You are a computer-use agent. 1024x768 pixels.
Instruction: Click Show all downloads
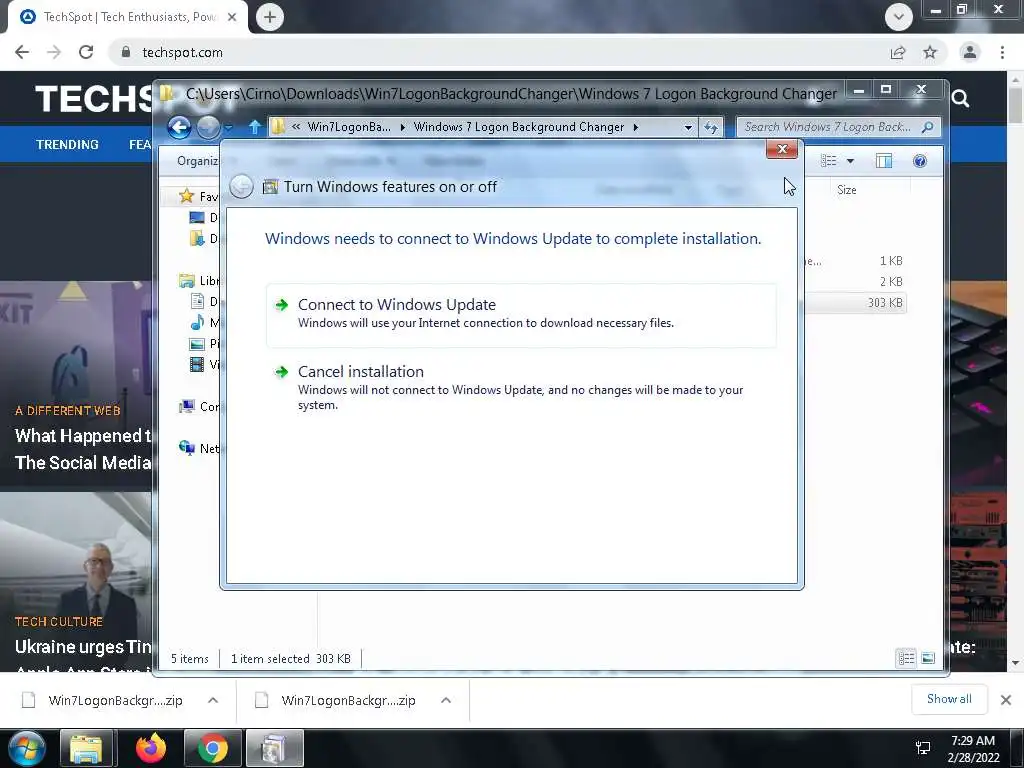pos(949,699)
